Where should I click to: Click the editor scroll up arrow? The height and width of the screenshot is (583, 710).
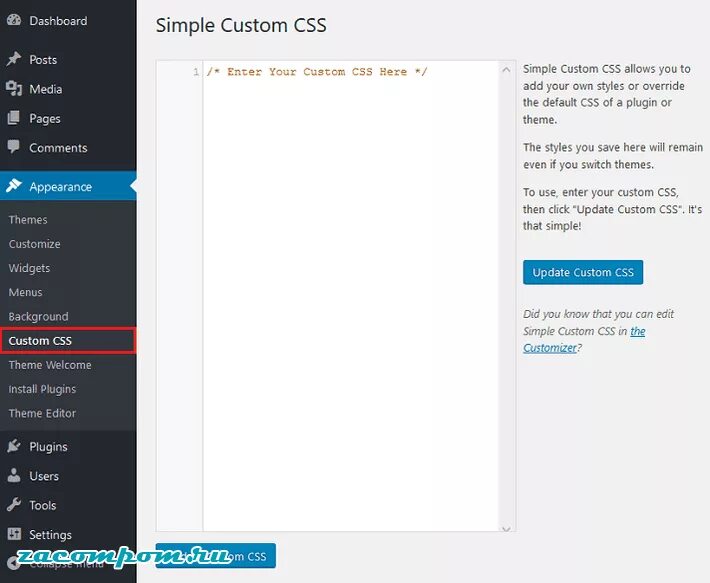506,70
